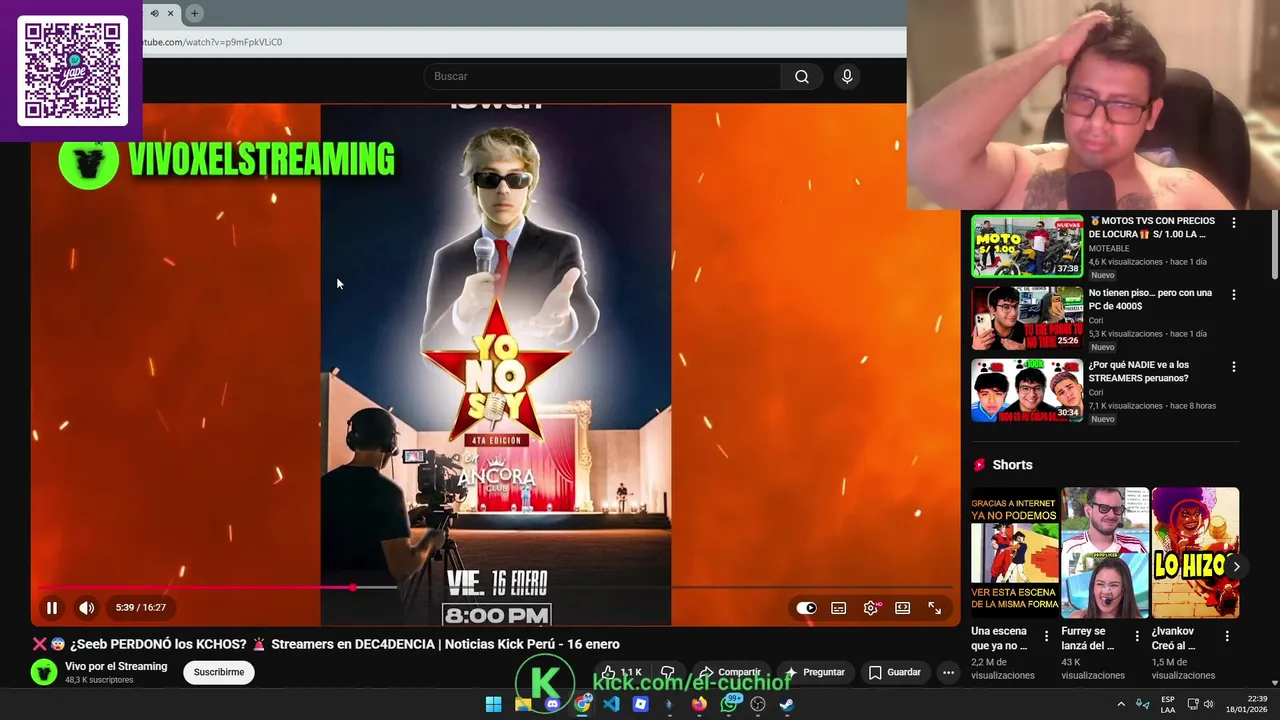Image resolution: width=1280 pixels, height=720 pixels.
Task: Enter fullscreen mode
Action: click(935, 608)
